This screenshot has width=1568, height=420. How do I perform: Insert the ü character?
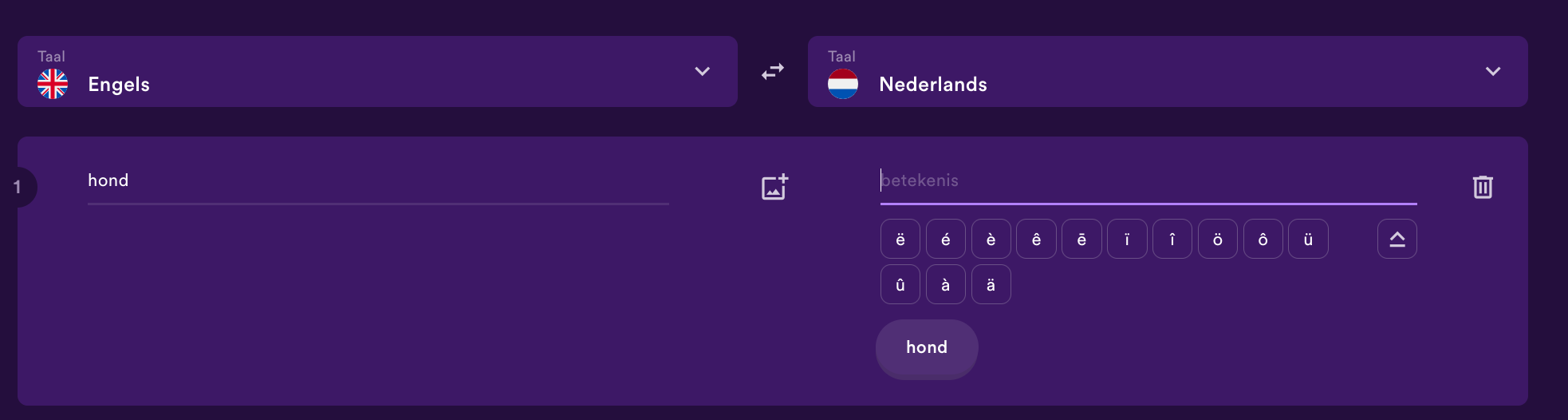tap(1308, 239)
